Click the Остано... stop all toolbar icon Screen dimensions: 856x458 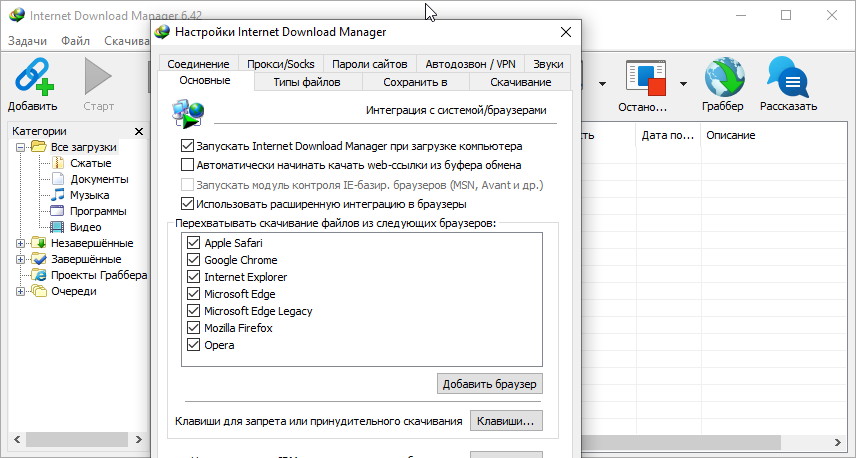[646, 78]
